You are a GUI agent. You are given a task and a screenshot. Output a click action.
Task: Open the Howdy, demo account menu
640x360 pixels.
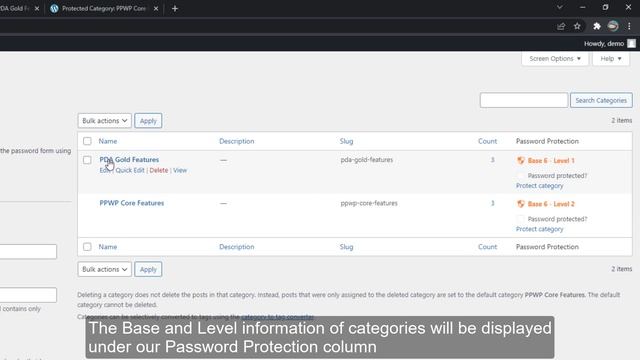609,43
